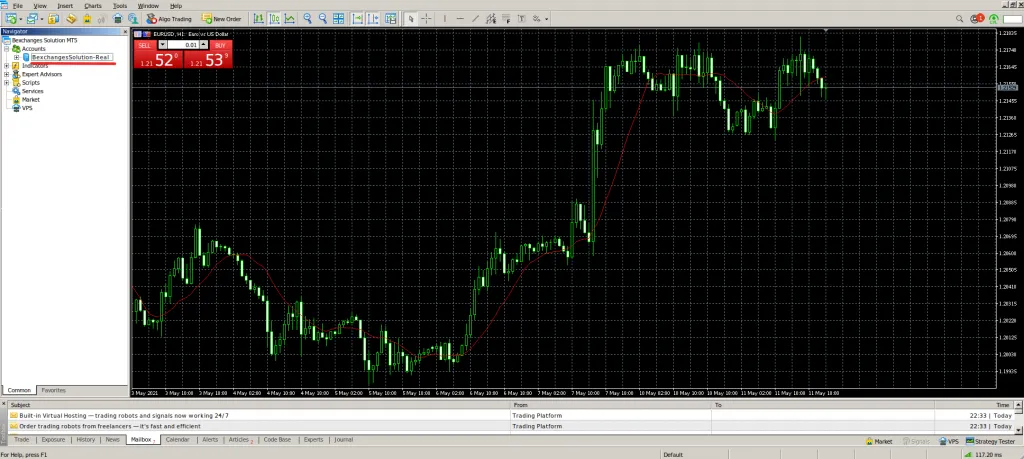This screenshot has width=1024, height=459.
Task: Toggle chart shift
Action: pos(374,18)
